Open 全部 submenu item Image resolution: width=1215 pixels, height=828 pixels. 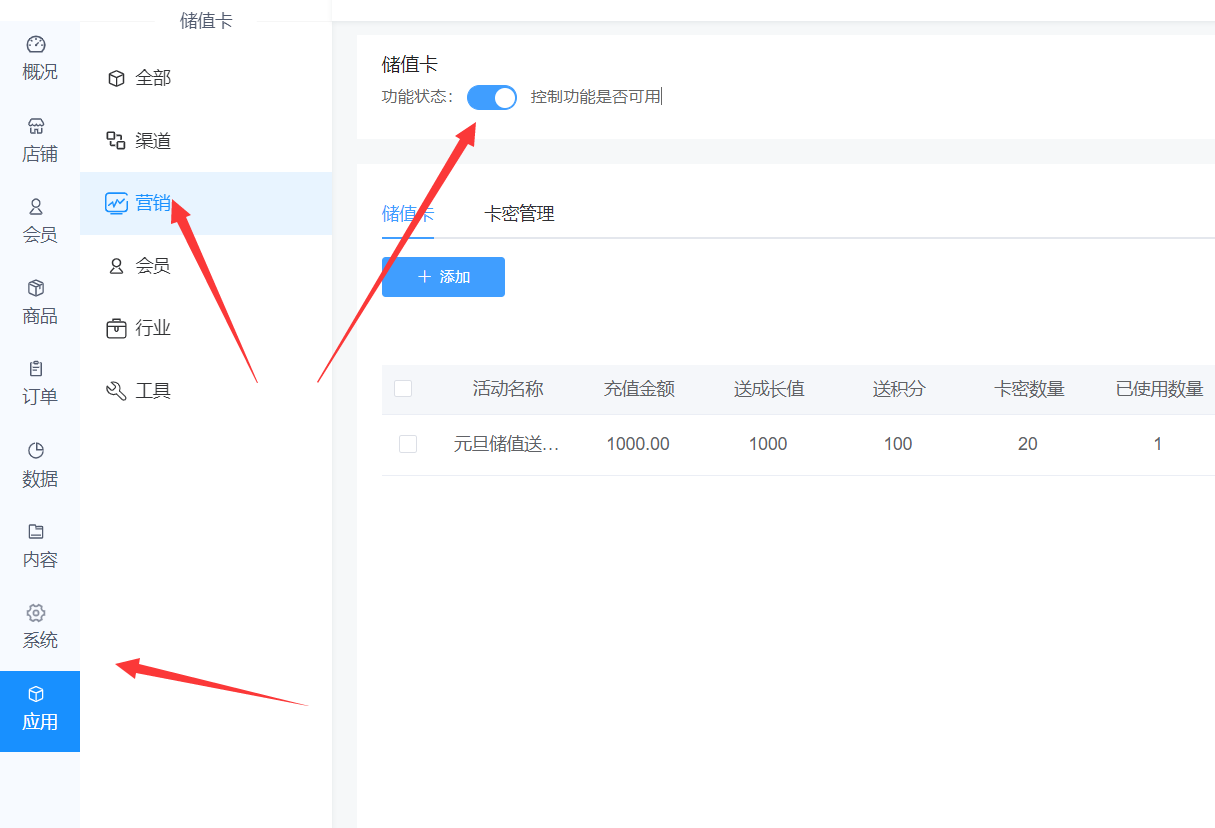206,78
